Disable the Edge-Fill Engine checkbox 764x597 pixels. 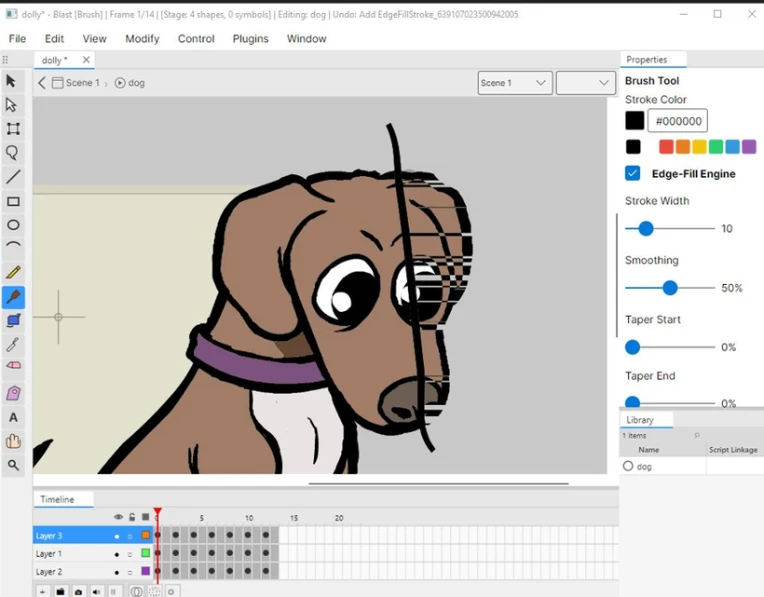632,173
